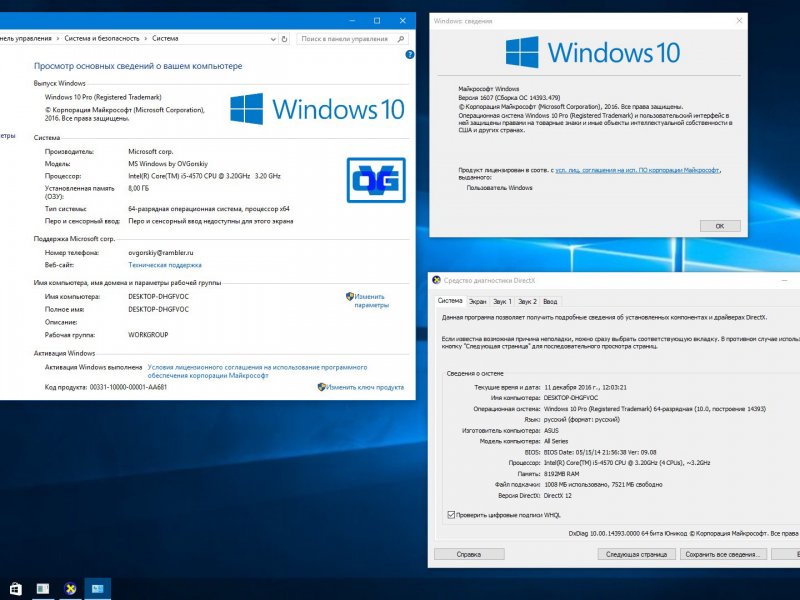Click the manufacturer value Microsoft corp.
The width and height of the screenshot is (800, 600).
click(x=151, y=152)
